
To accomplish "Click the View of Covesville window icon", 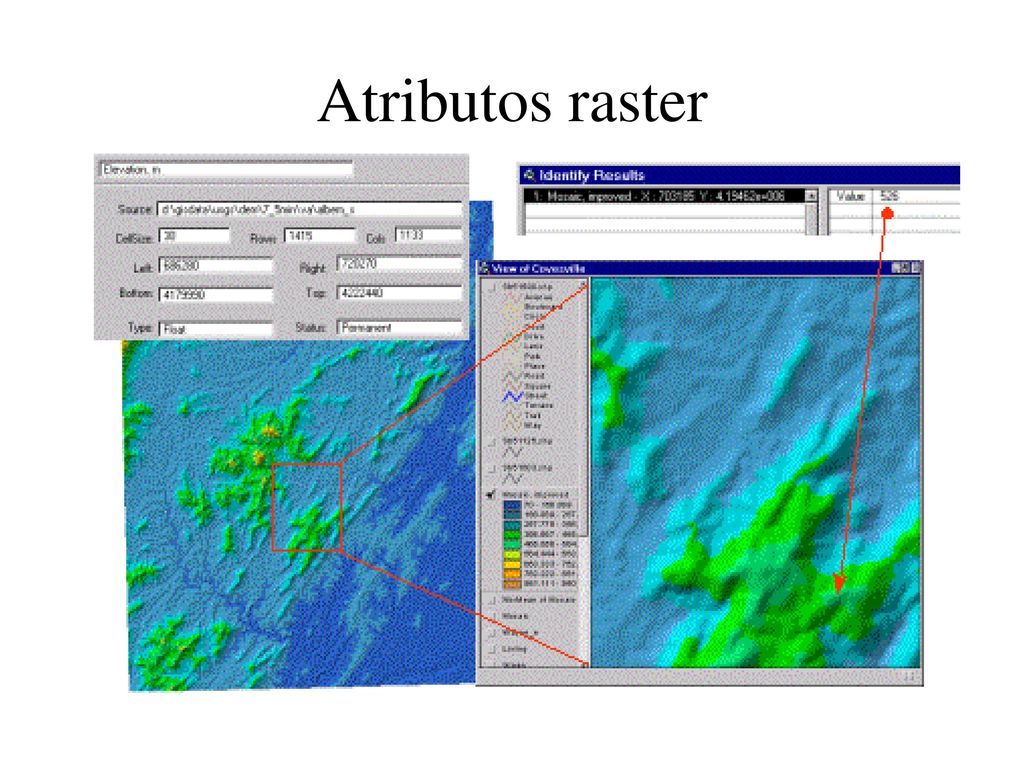I will point(484,268).
